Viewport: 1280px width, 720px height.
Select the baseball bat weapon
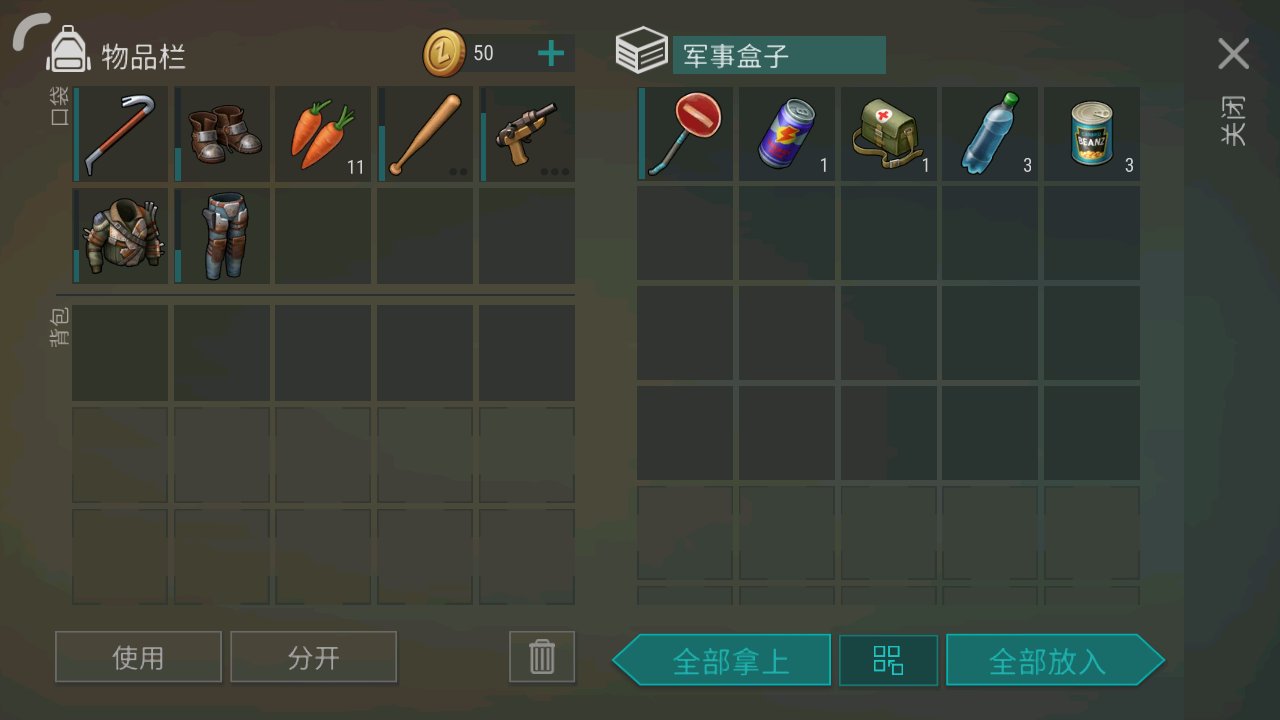point(426,134)
